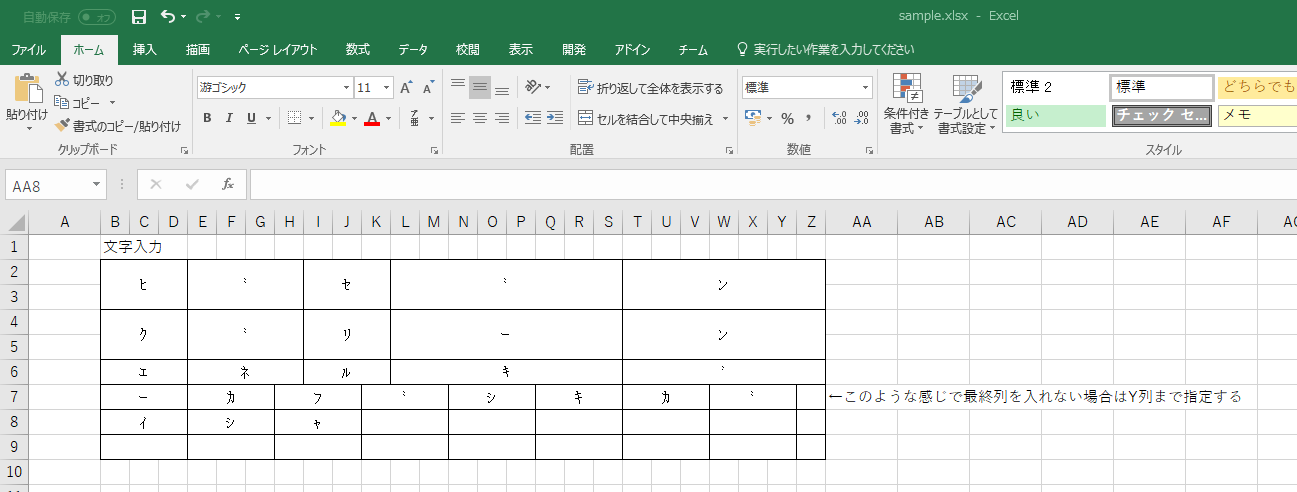Click the Increase Font Size icon

[x=406, y=88]
